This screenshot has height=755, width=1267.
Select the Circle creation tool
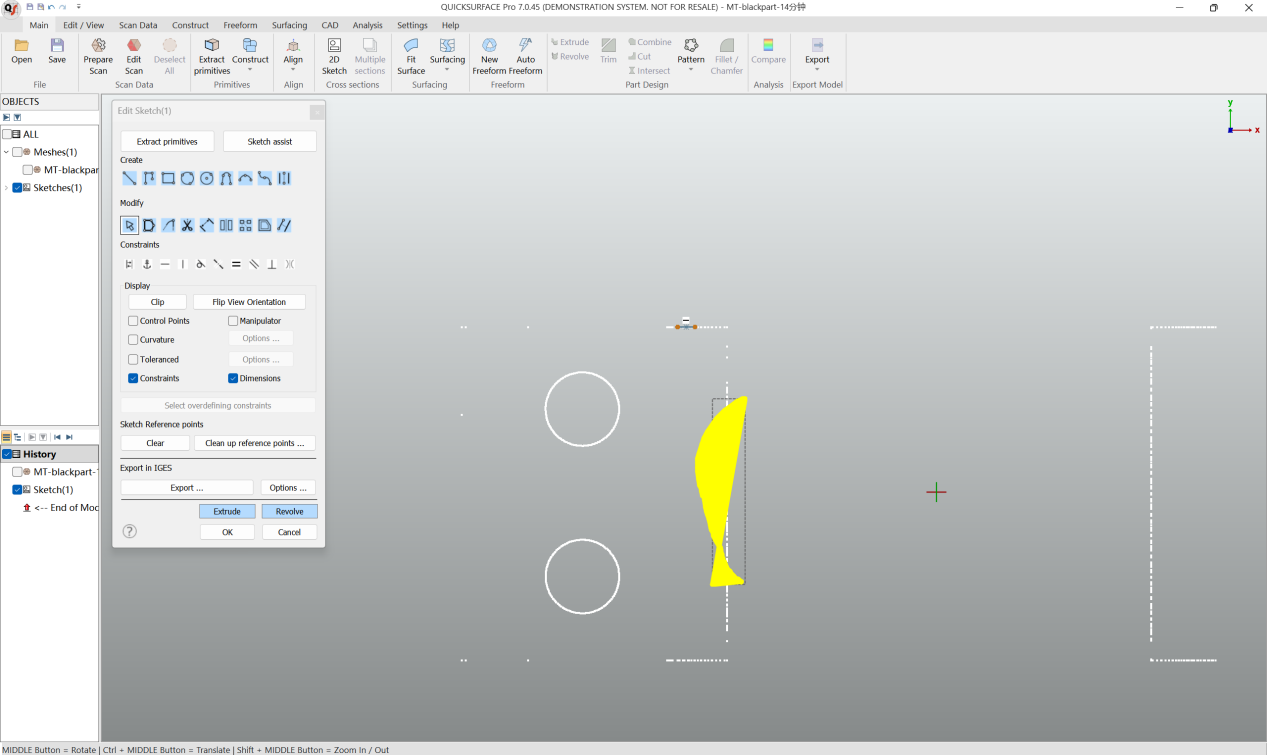(187, 178)
